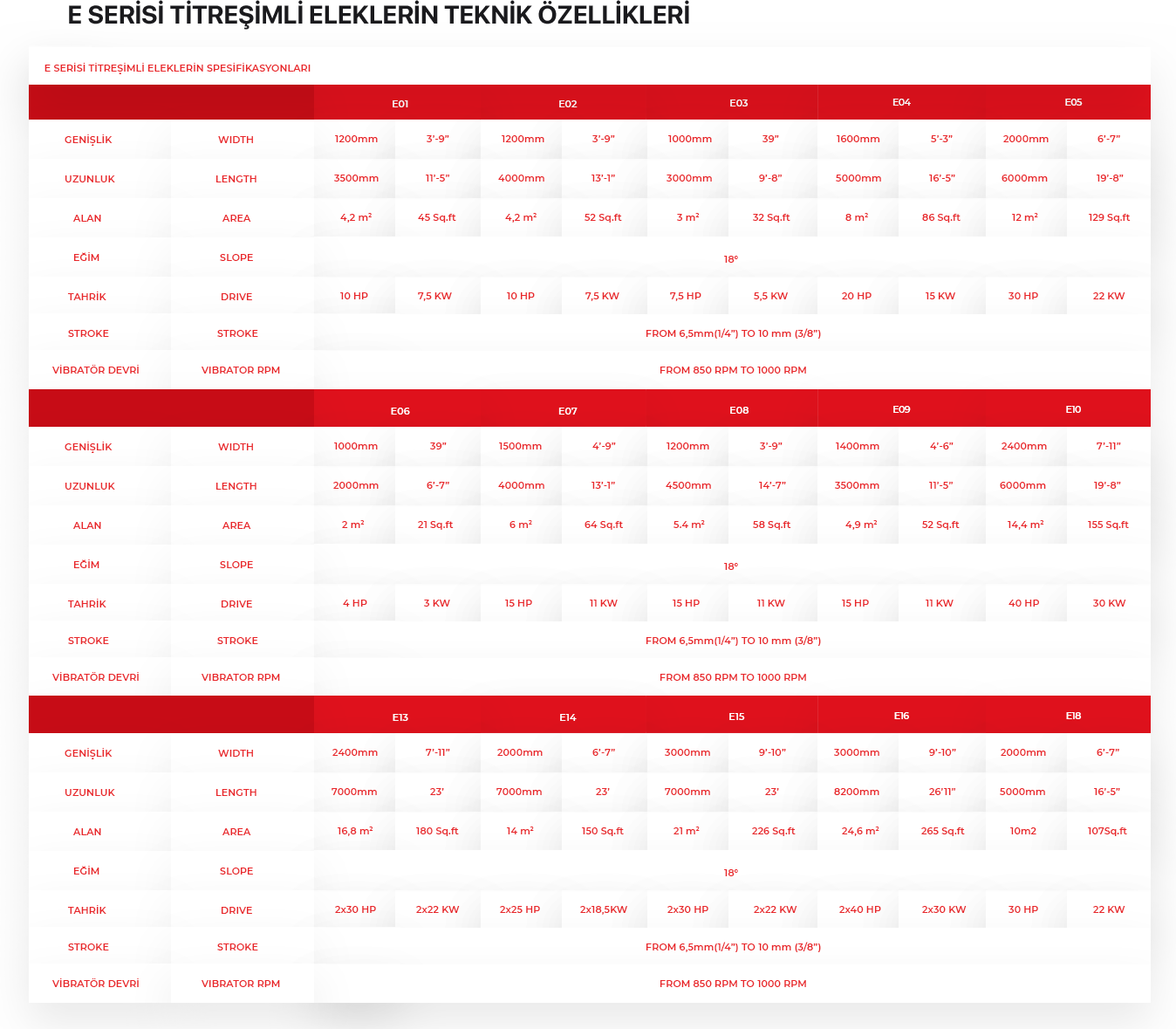The width and height of the screenshot is (1176, 1029).
Task: Open the E Serisi spesifikasyonları tab label
Action: [177, 68]
